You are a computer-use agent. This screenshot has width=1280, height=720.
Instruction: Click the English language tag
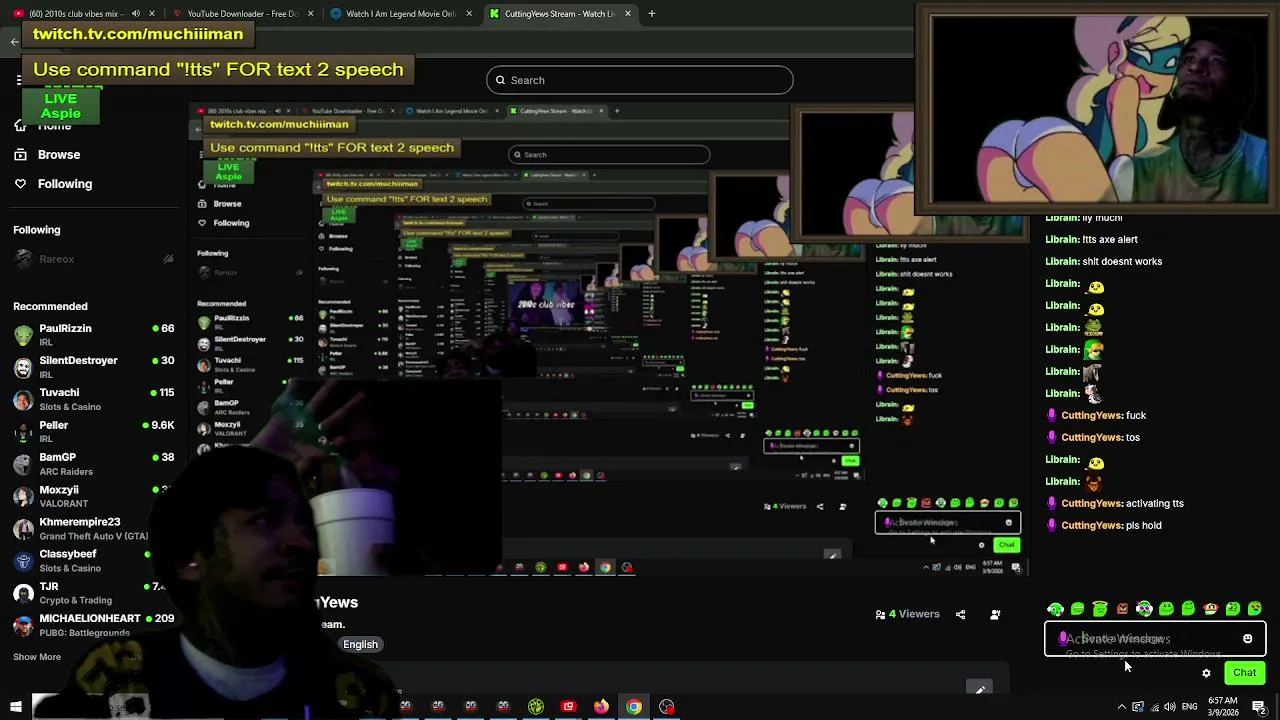pos(360,644)
